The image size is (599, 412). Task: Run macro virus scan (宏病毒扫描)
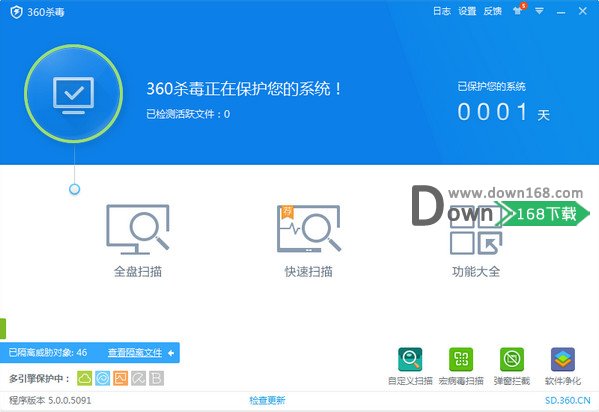pos(461,366)
